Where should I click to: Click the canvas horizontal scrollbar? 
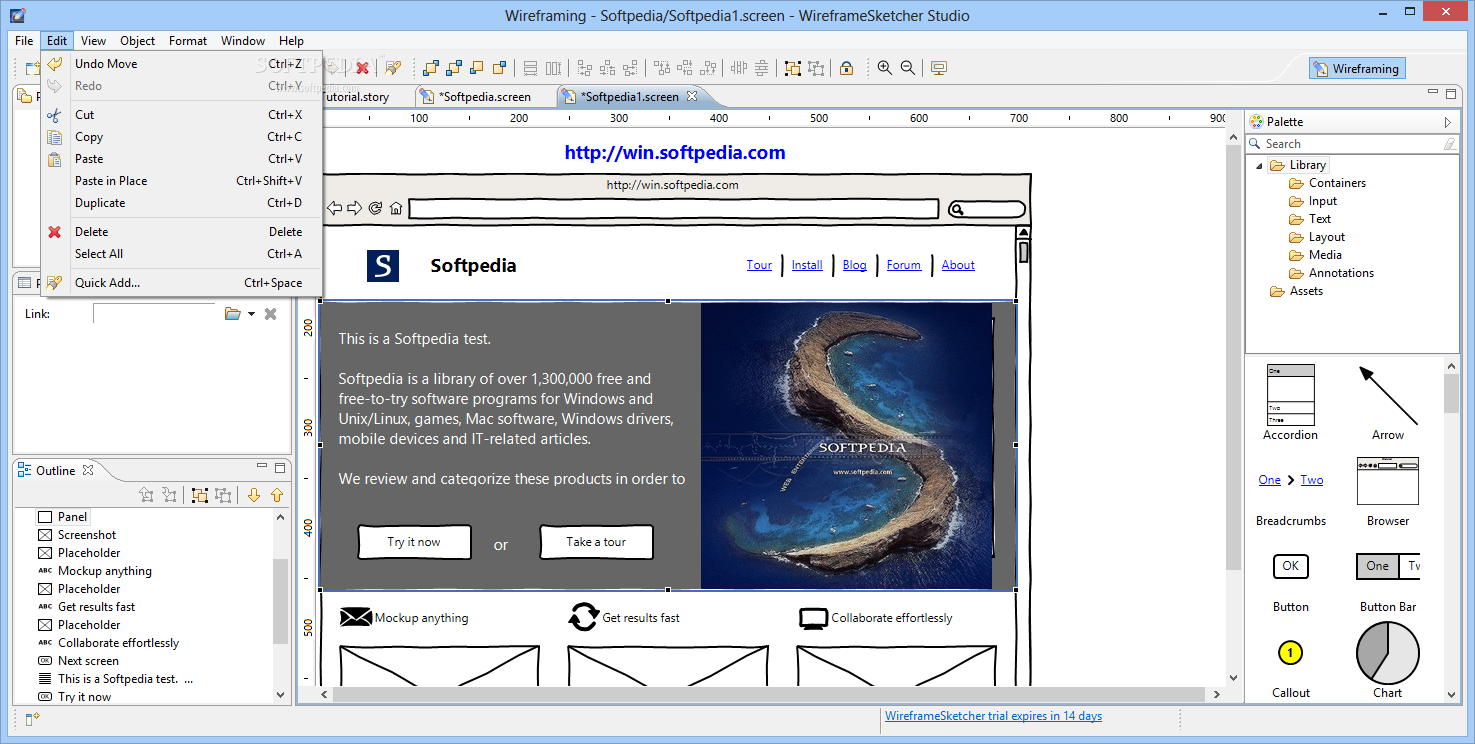point(768,694)
